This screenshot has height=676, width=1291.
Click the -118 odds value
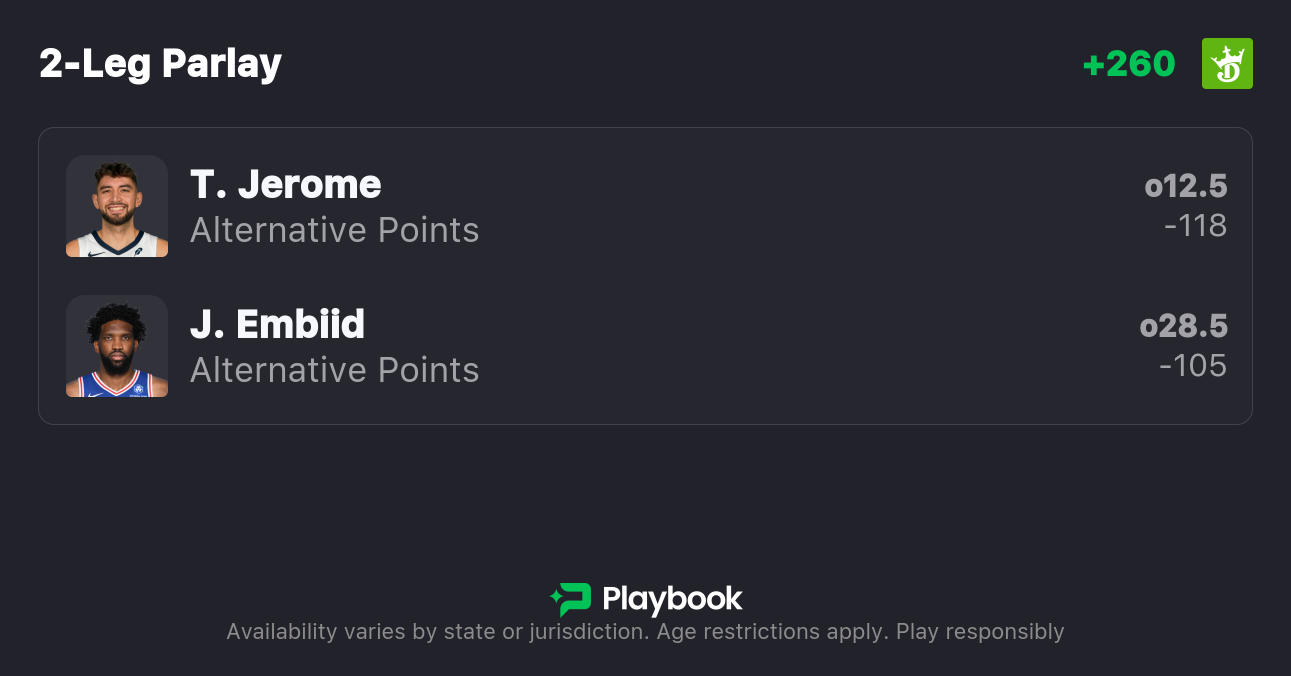click(1195, 226)
